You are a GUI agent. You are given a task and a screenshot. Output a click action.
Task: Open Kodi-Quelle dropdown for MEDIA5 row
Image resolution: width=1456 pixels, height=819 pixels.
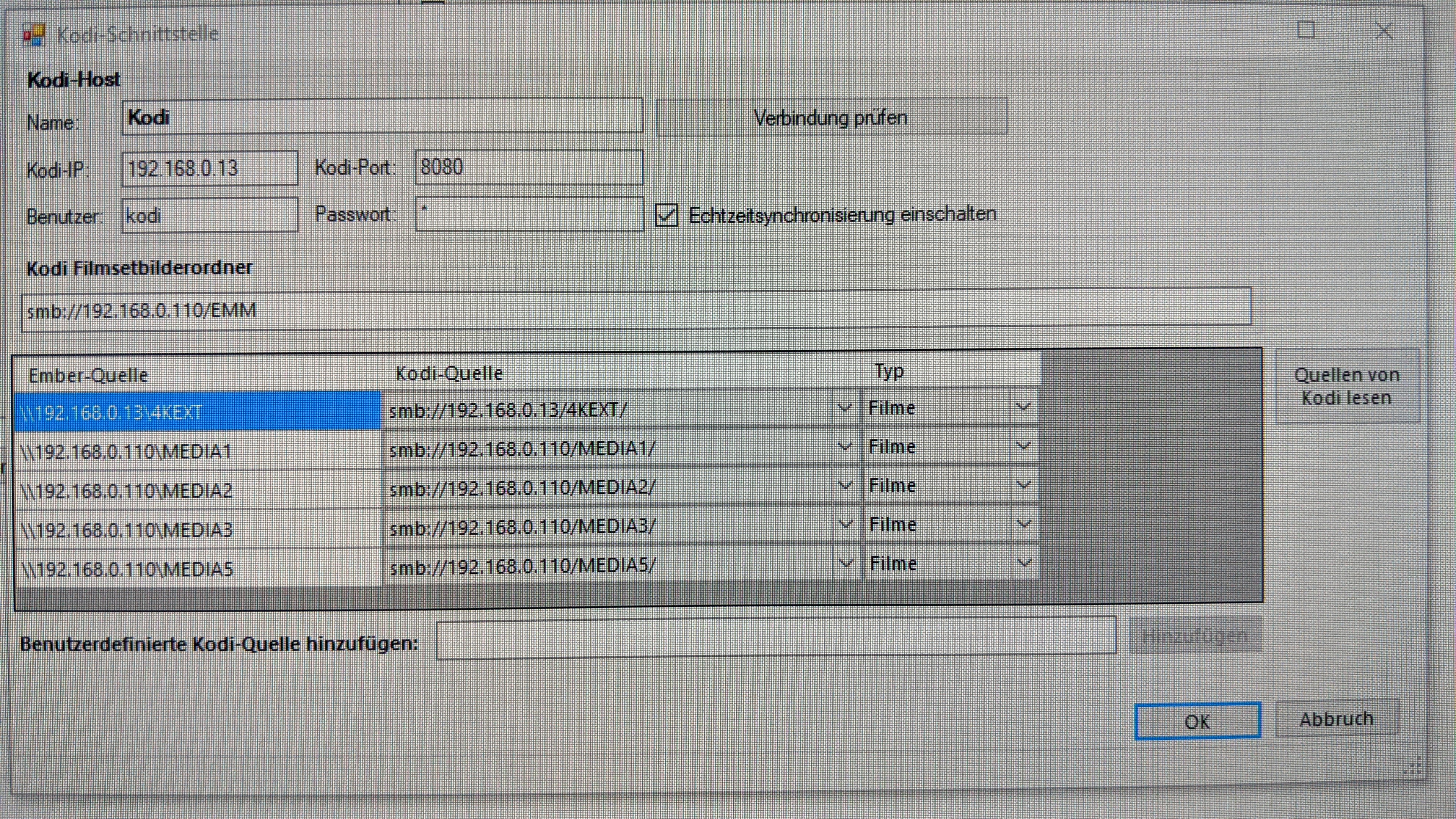pyautogui.click(x=846, y=563)
